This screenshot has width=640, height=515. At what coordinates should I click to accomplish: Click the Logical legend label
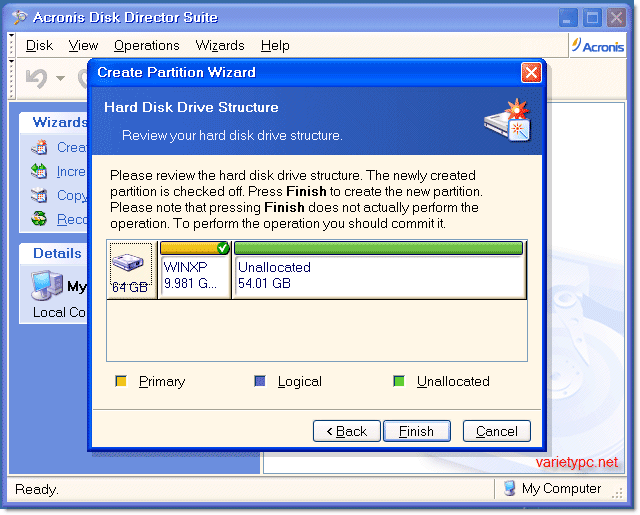(300, 381)
